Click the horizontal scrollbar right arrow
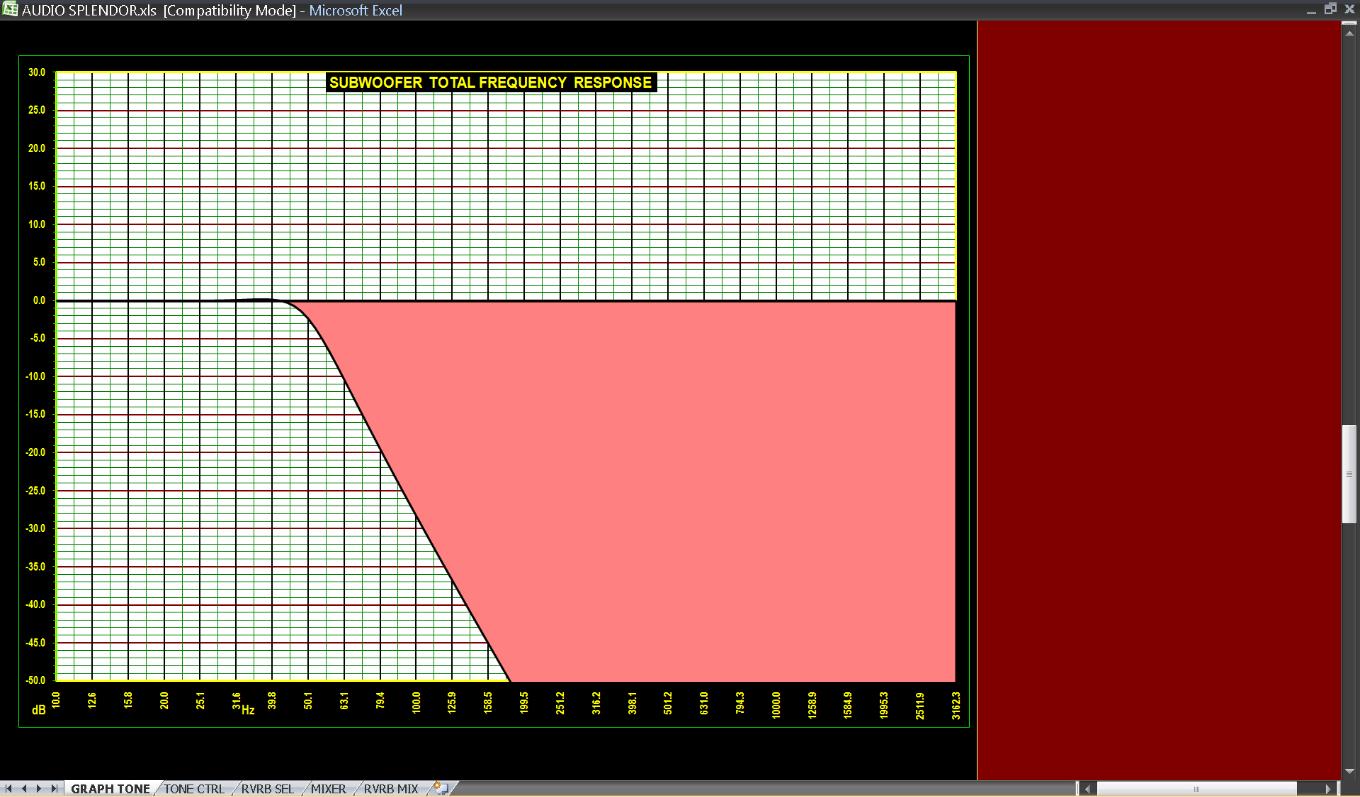Viewport: 1360px width, 797px height. [1329, 789]
